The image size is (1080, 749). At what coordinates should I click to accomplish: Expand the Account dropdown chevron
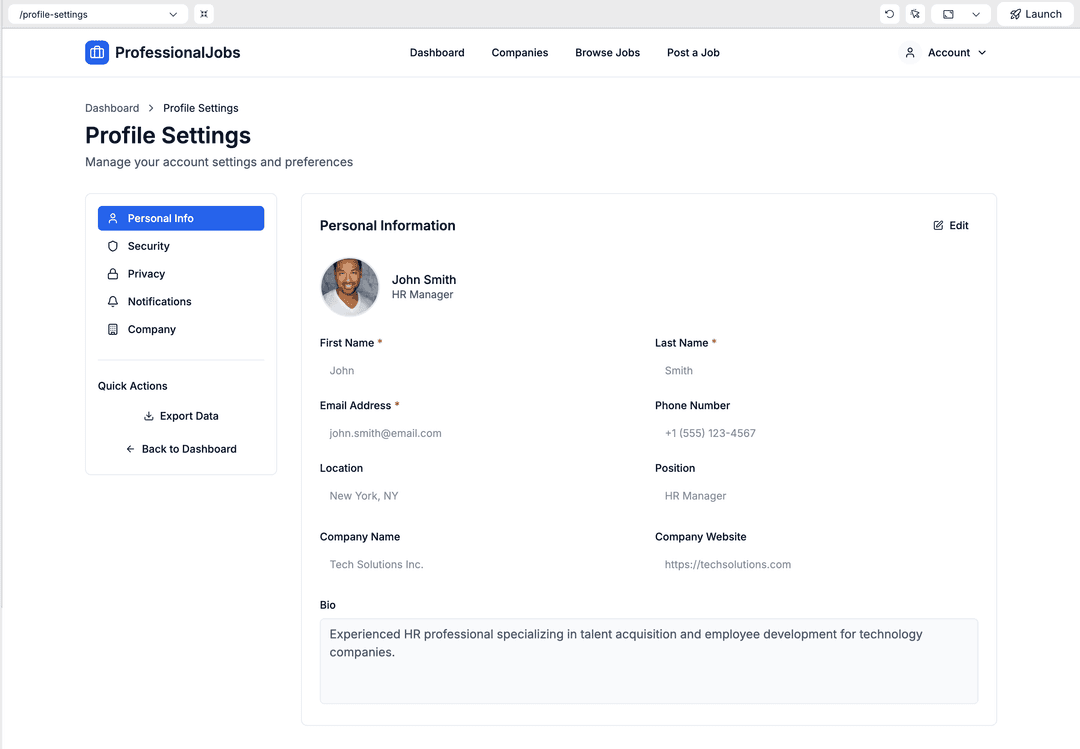982,53
